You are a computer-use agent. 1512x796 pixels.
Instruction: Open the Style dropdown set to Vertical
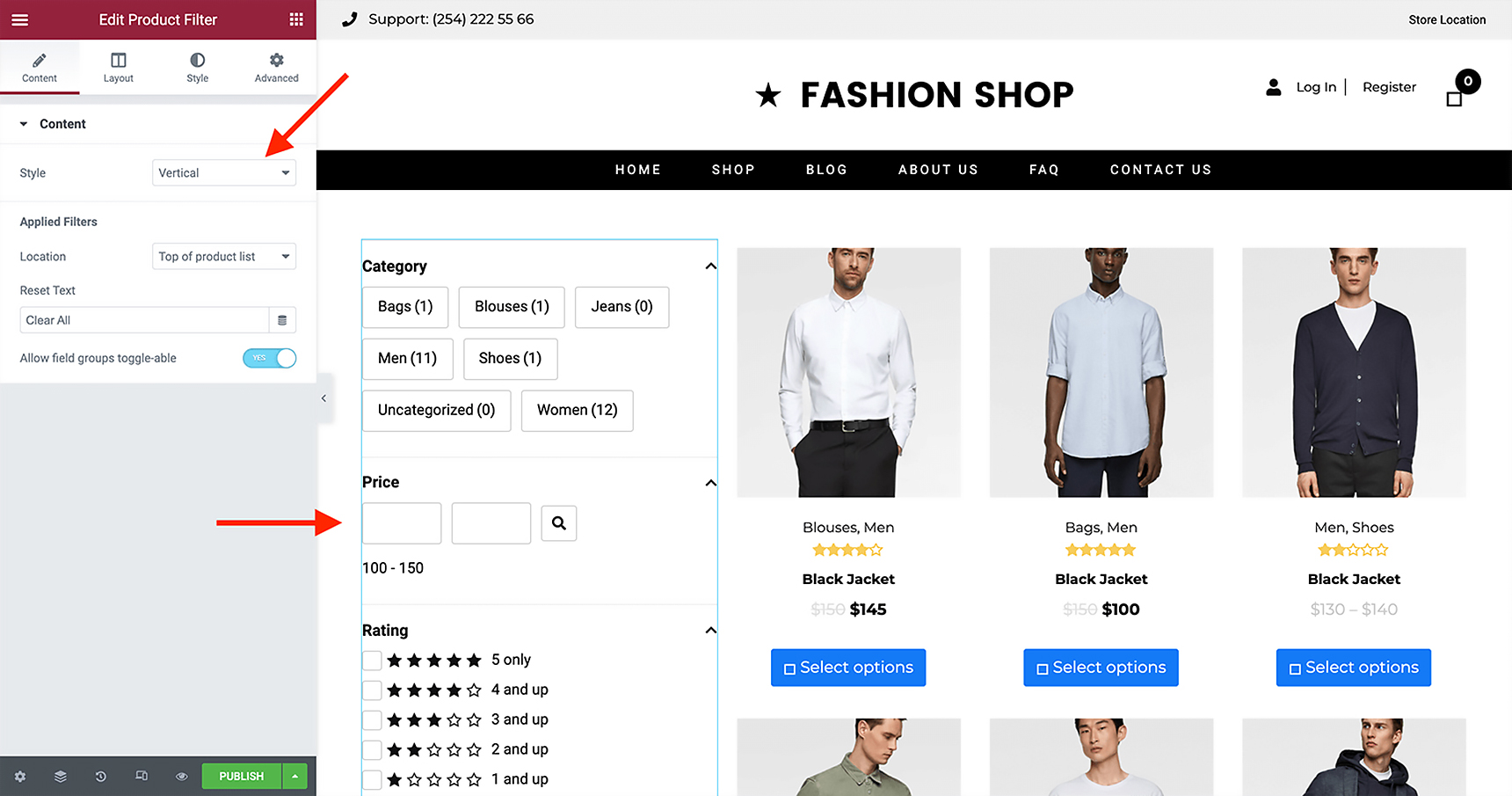coord(224,172)
